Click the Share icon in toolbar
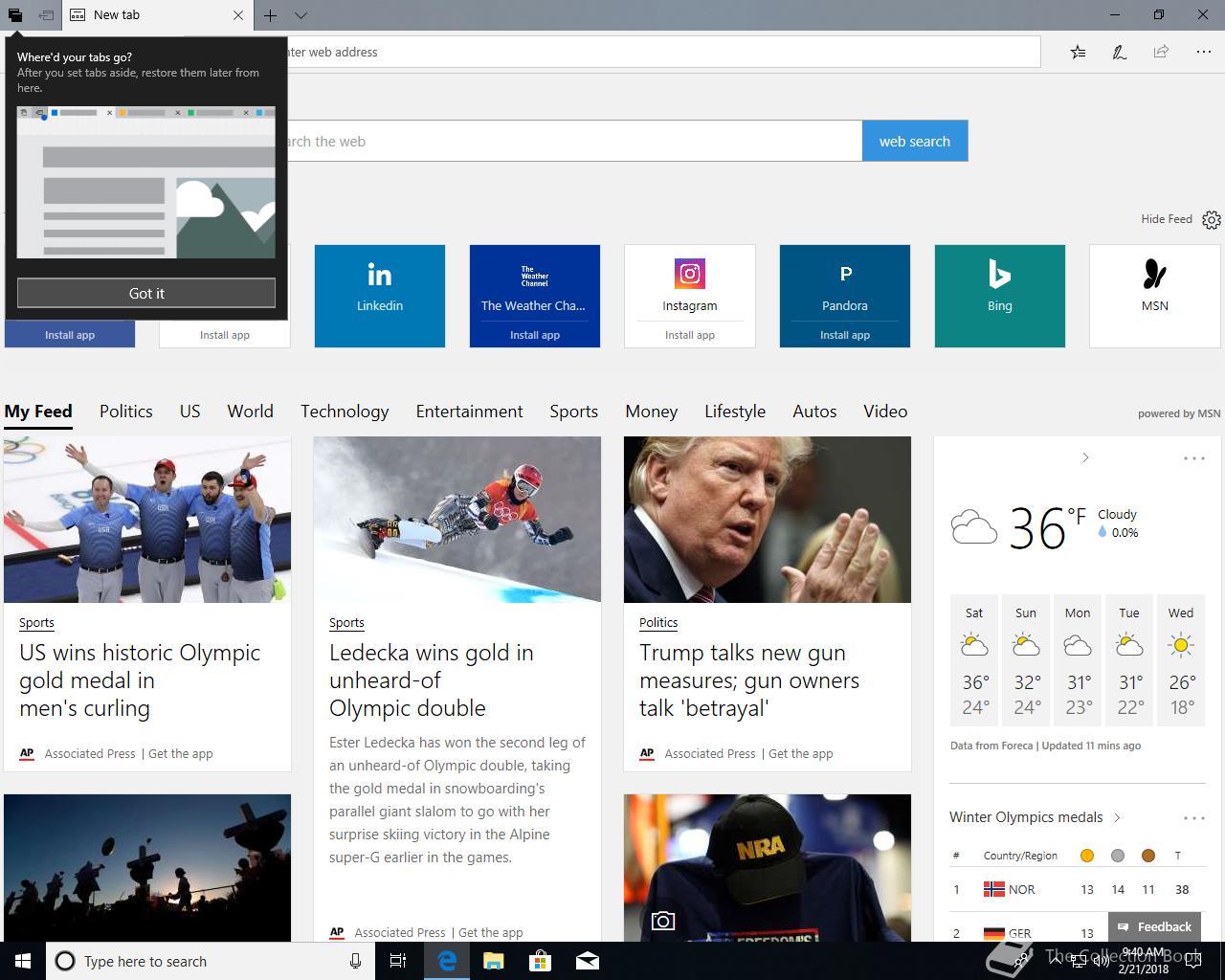The image size is (1225, 980). click(x=1161, y=52)
